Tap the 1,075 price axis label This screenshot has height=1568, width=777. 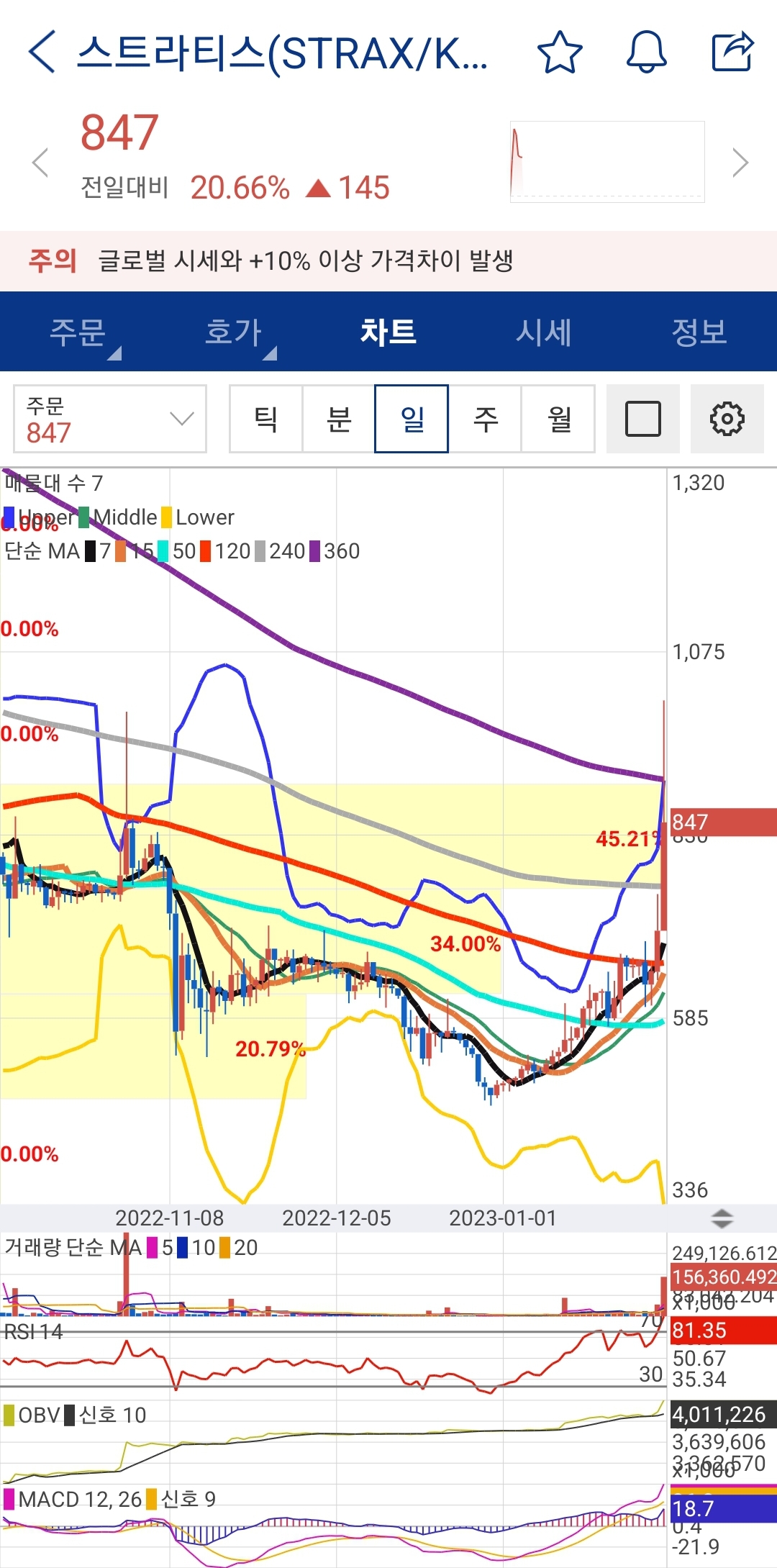pos(699,652)
